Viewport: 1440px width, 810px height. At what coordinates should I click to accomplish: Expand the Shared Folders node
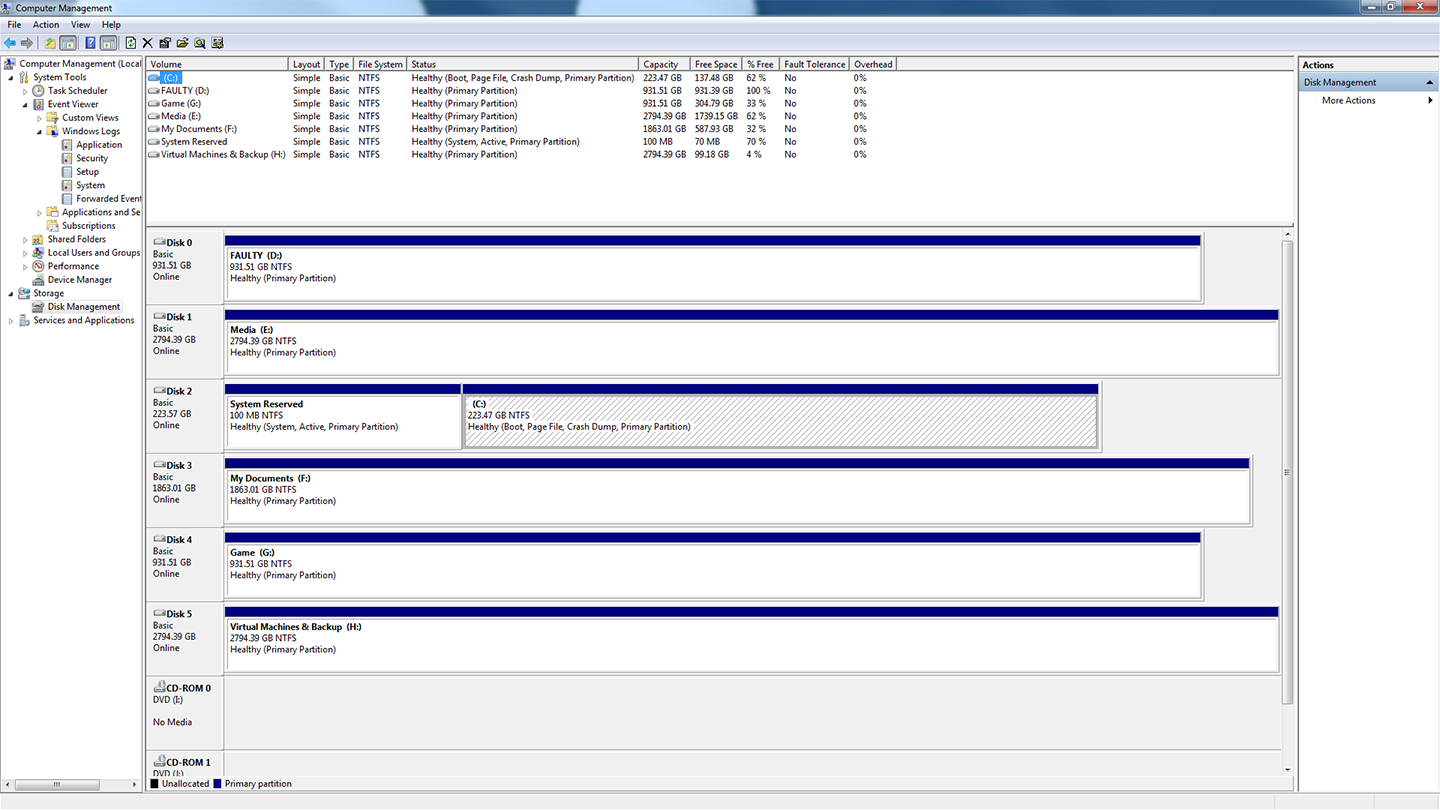pyautogui.click(x=25, y=240)
